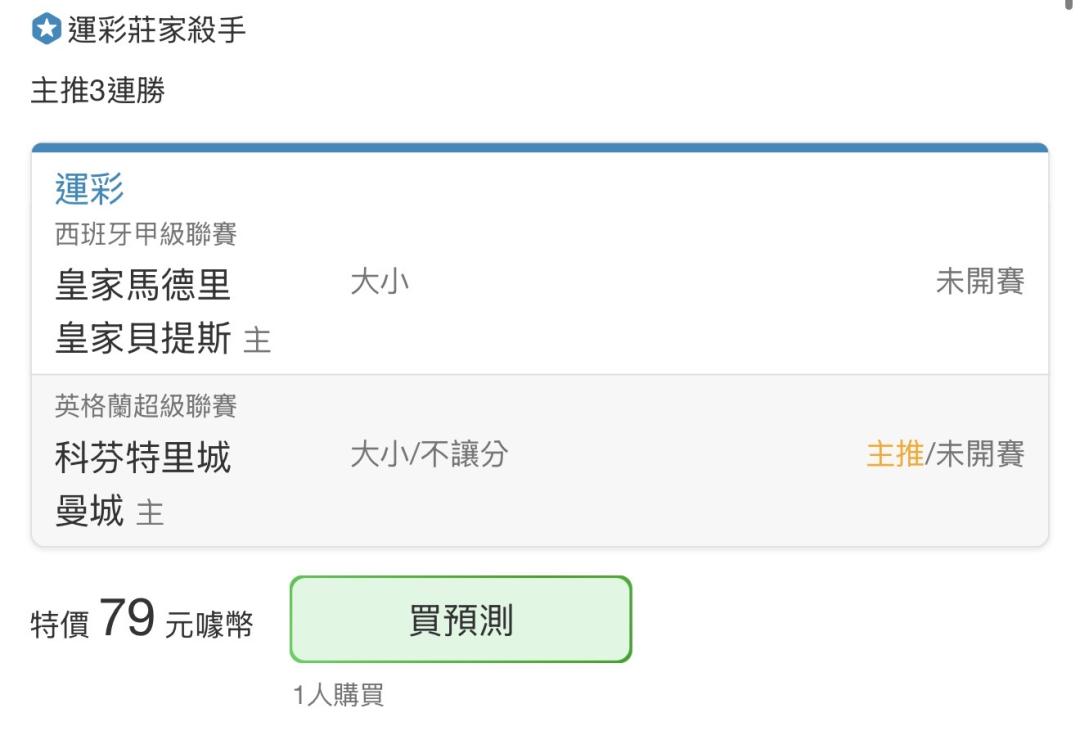The width and height of the screenshot is (1080, 749).
Task: Select the 英格蘭超級聯賽 league label
Action: [x=146, y=406]
